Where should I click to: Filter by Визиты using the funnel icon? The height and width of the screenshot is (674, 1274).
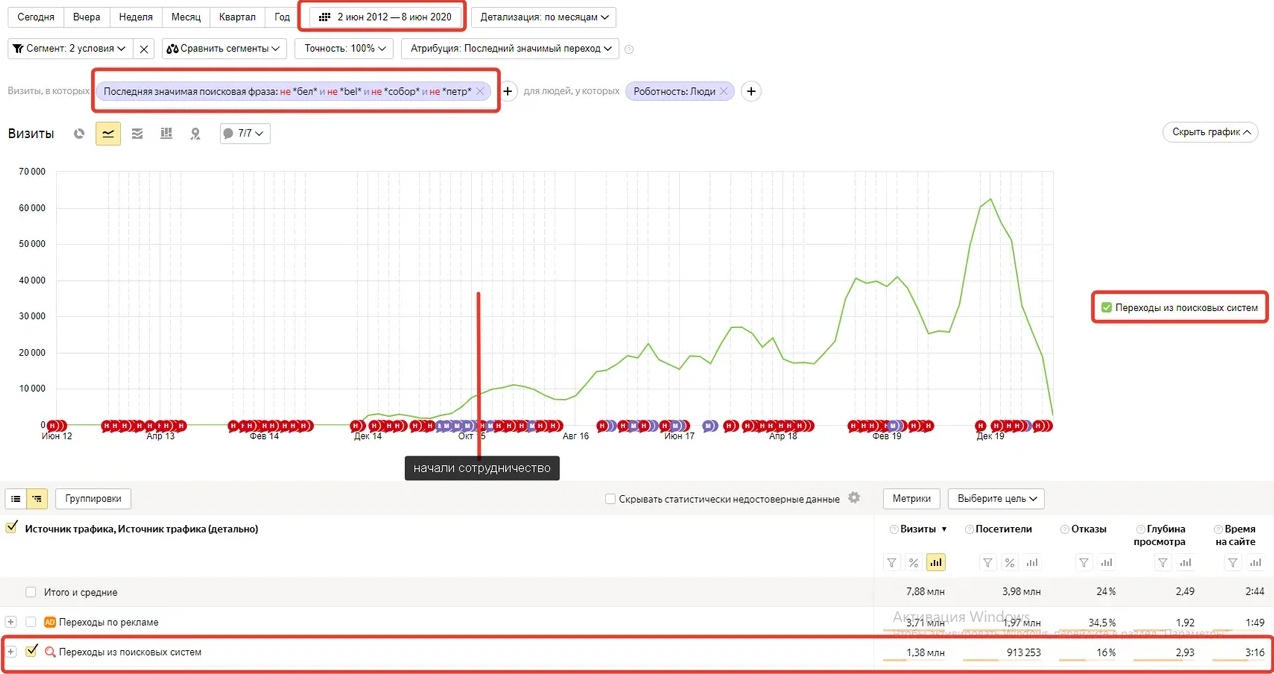point(892,563)
